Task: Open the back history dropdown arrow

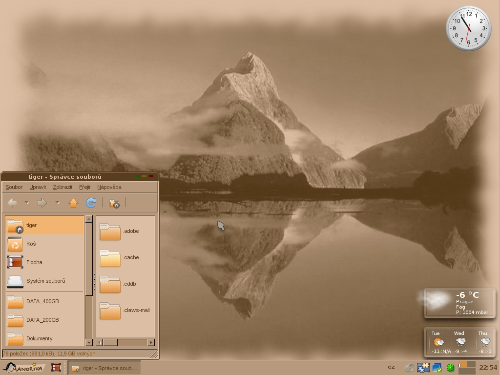Action: (27, 203)
